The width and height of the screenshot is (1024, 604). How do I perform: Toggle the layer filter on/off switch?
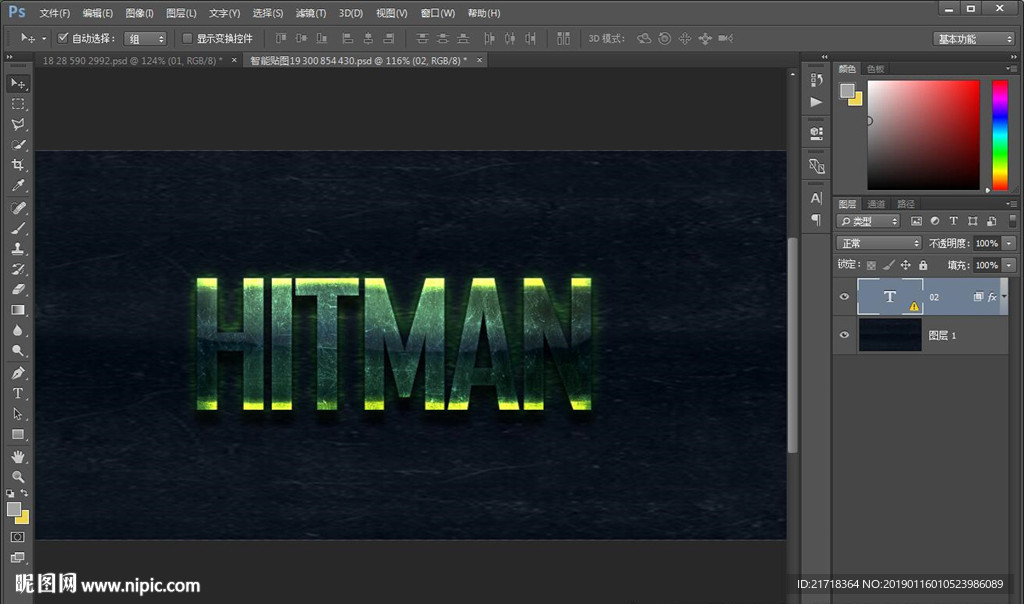pos(1013,221)
